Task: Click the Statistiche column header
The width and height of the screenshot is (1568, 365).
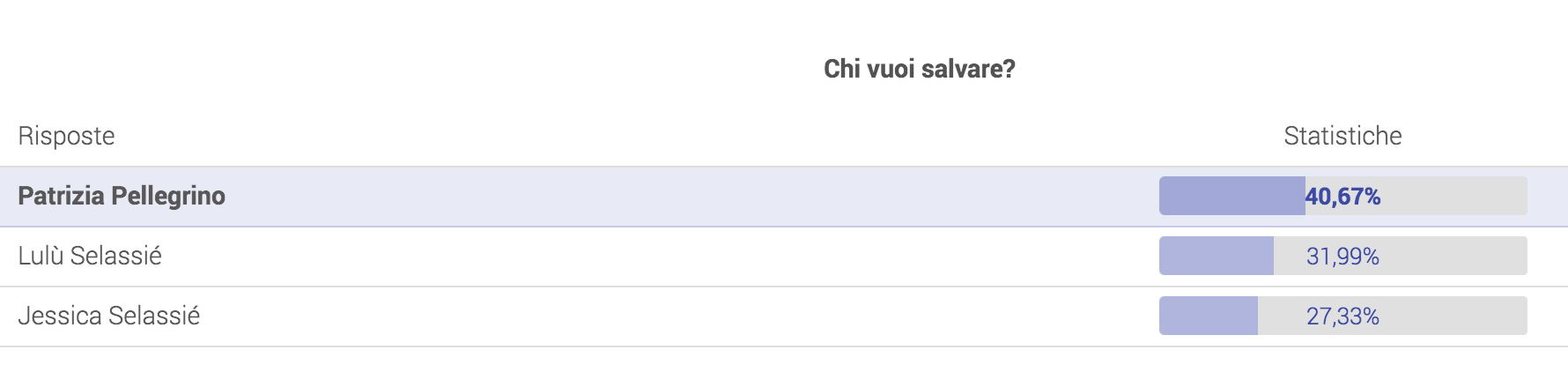Action: pyautogui.click(x=1342, y=136)
